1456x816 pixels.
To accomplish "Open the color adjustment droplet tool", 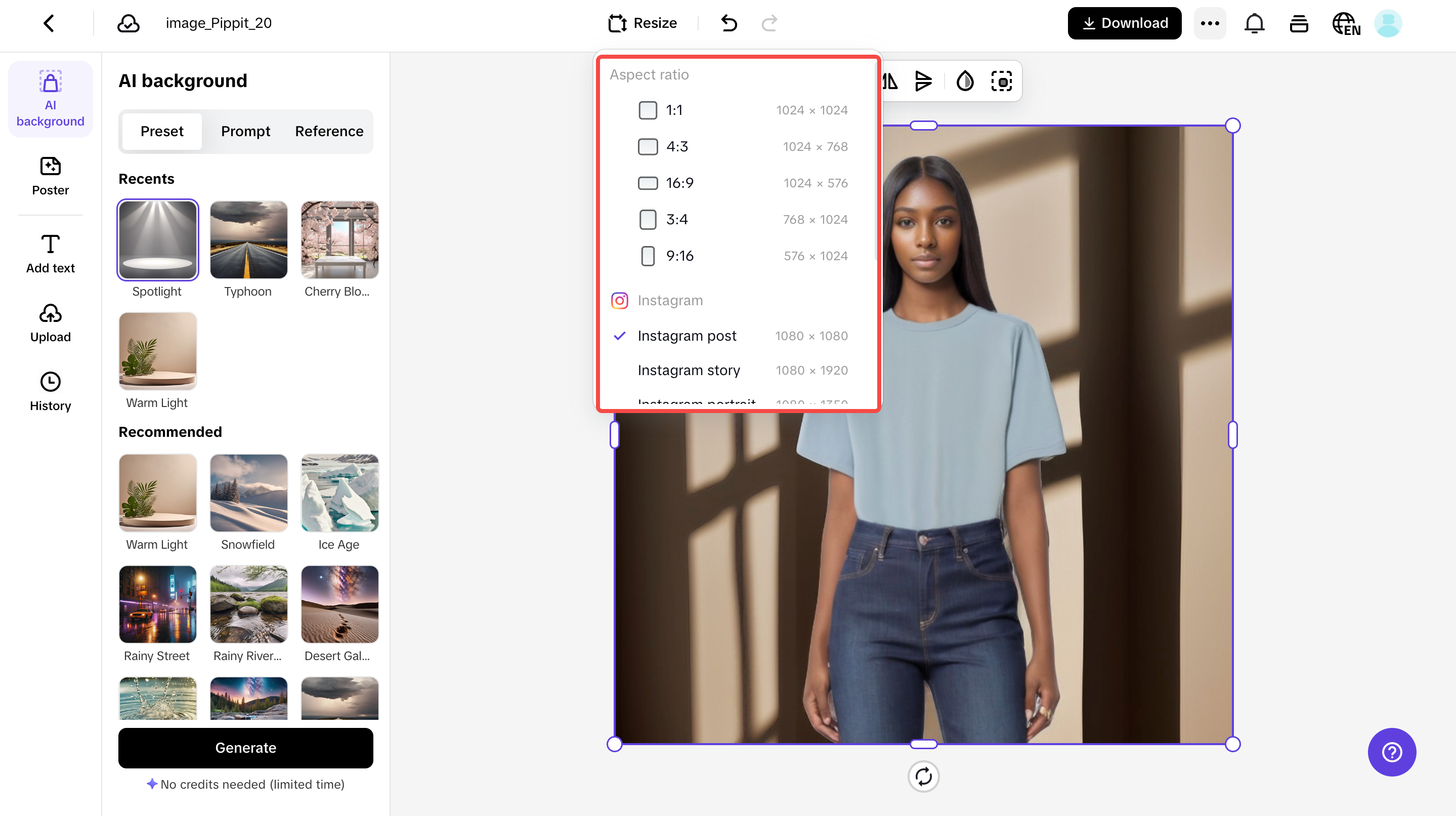I will pos(965,81).
